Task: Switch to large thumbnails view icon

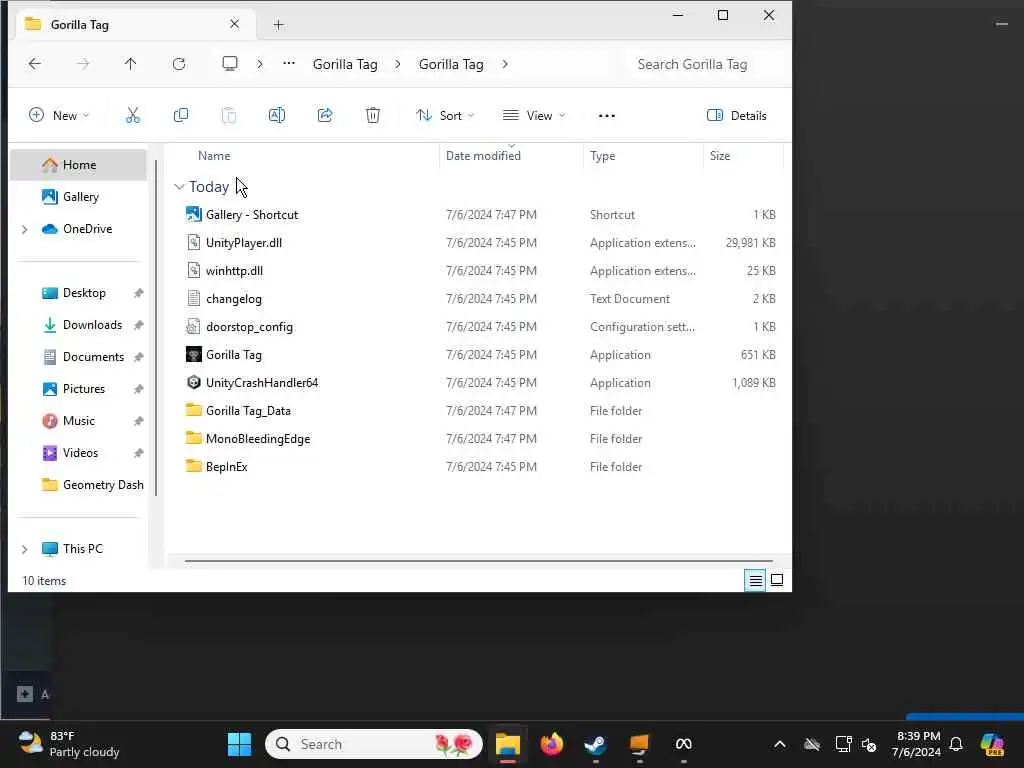Action: [x=777, y=580]
